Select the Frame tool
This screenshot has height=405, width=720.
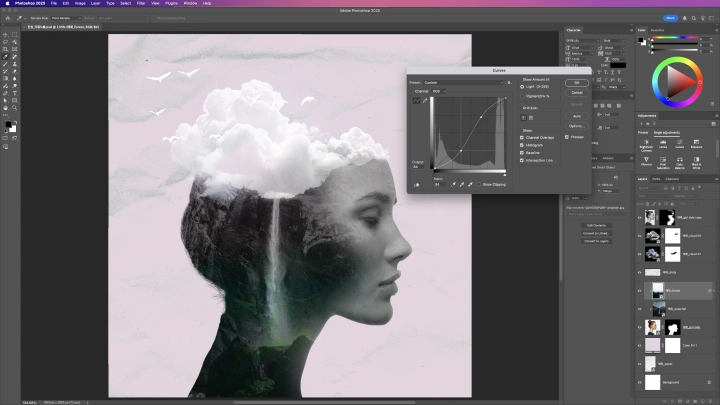pyautogui.click(x=15, y=49)
